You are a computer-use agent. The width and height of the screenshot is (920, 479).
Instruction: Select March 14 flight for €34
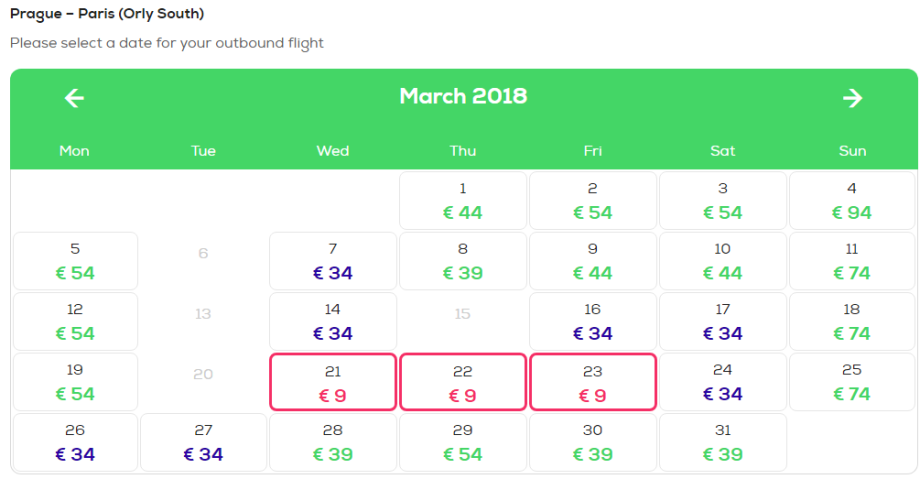tap(333, 321)
